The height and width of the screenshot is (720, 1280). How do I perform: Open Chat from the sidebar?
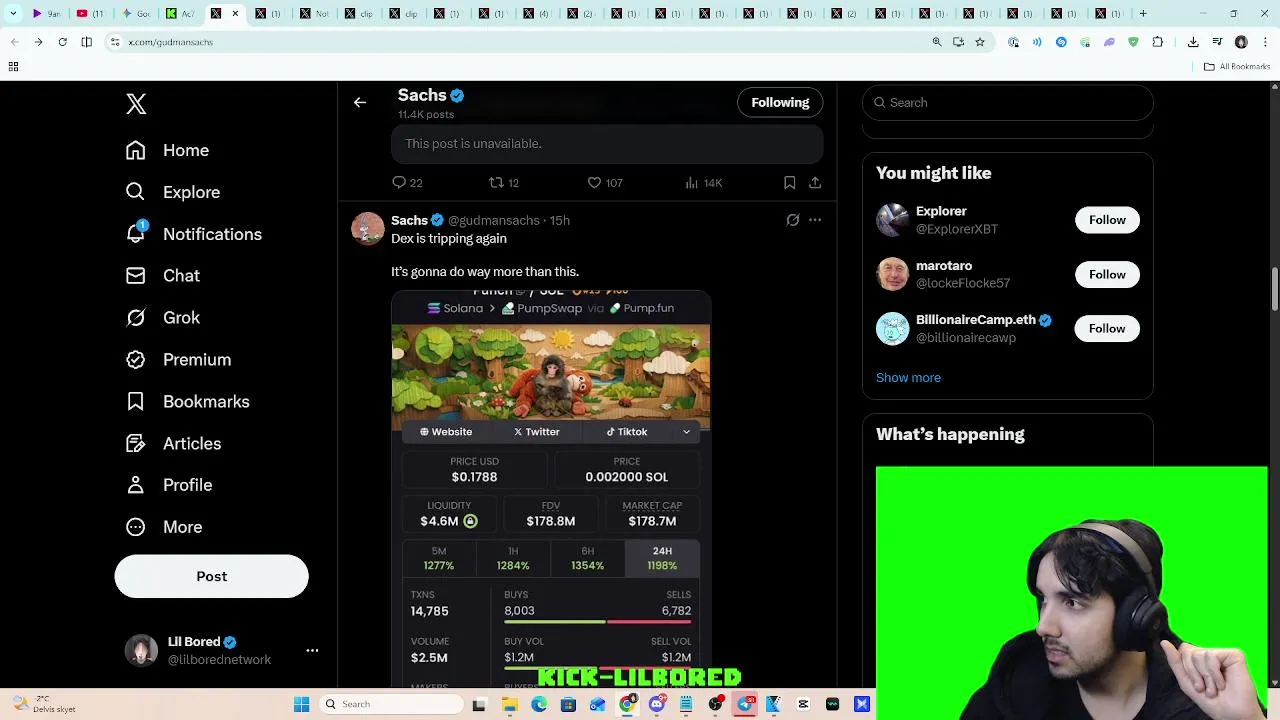tap(163, 276)
